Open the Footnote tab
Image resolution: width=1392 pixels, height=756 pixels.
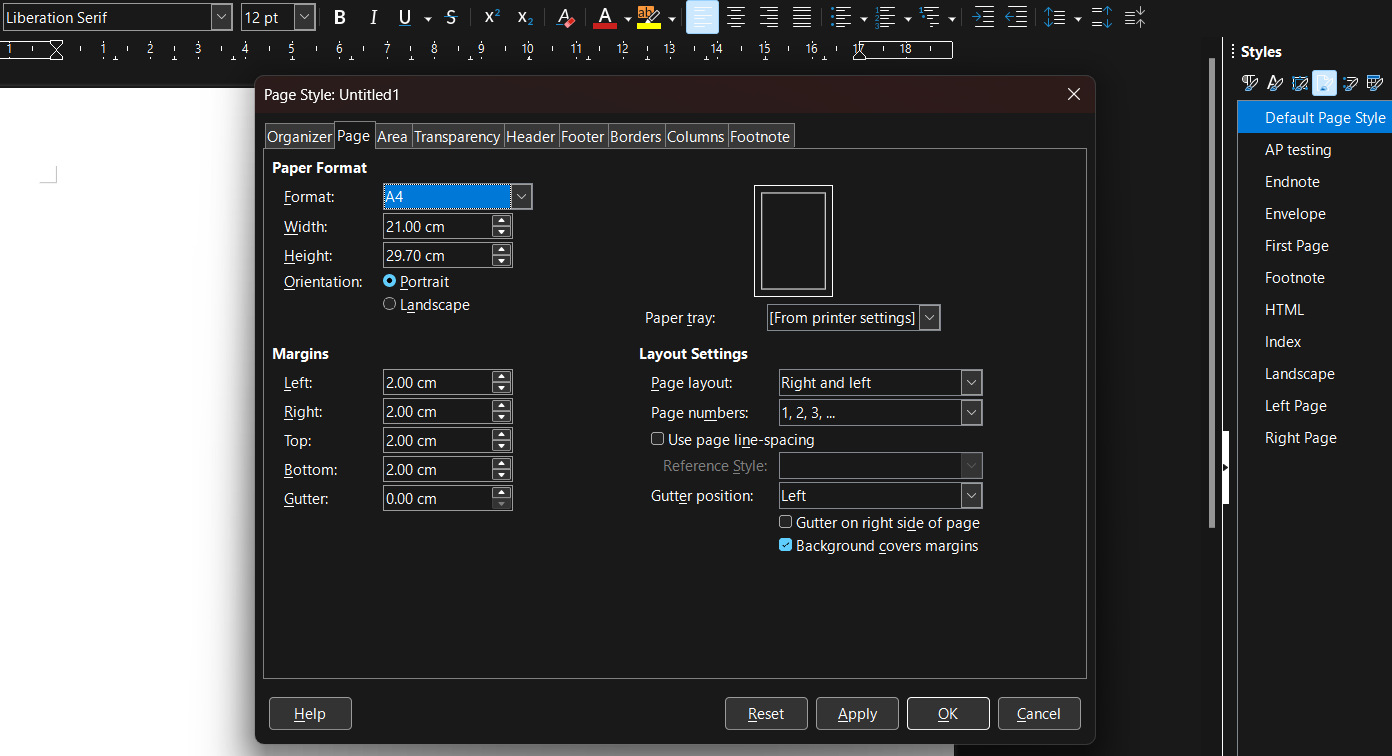click(760, 135)
